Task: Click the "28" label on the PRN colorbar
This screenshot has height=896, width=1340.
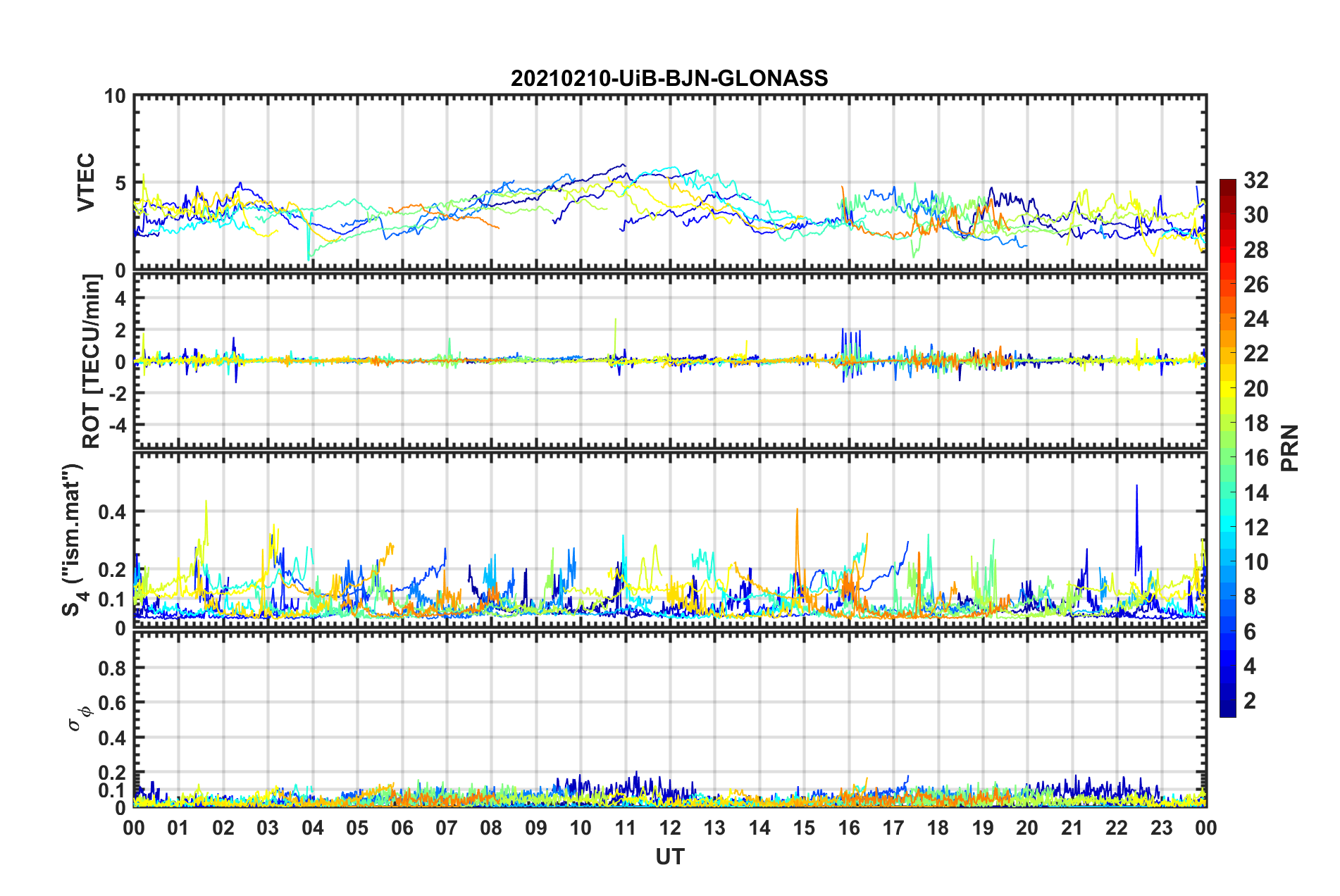Action: click(1256, 250)
